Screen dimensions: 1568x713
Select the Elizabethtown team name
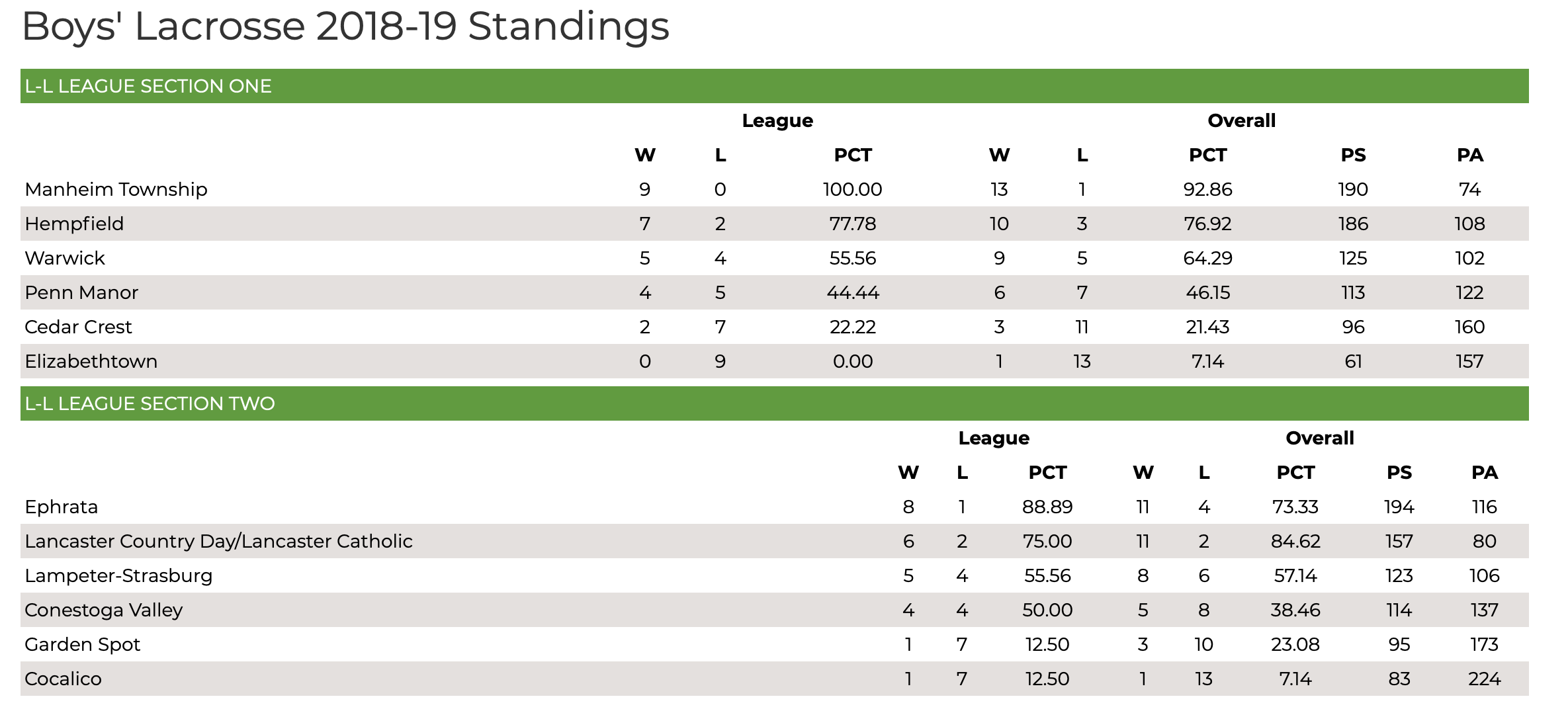click(x=91, y=361)
